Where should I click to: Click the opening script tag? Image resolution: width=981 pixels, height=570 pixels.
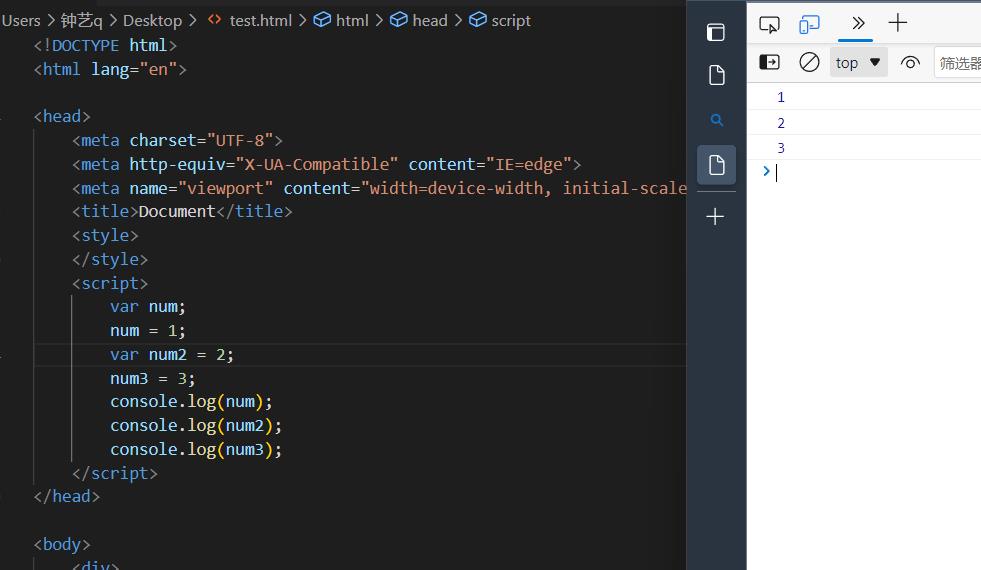pyautogui.click(x=110, y=283)
